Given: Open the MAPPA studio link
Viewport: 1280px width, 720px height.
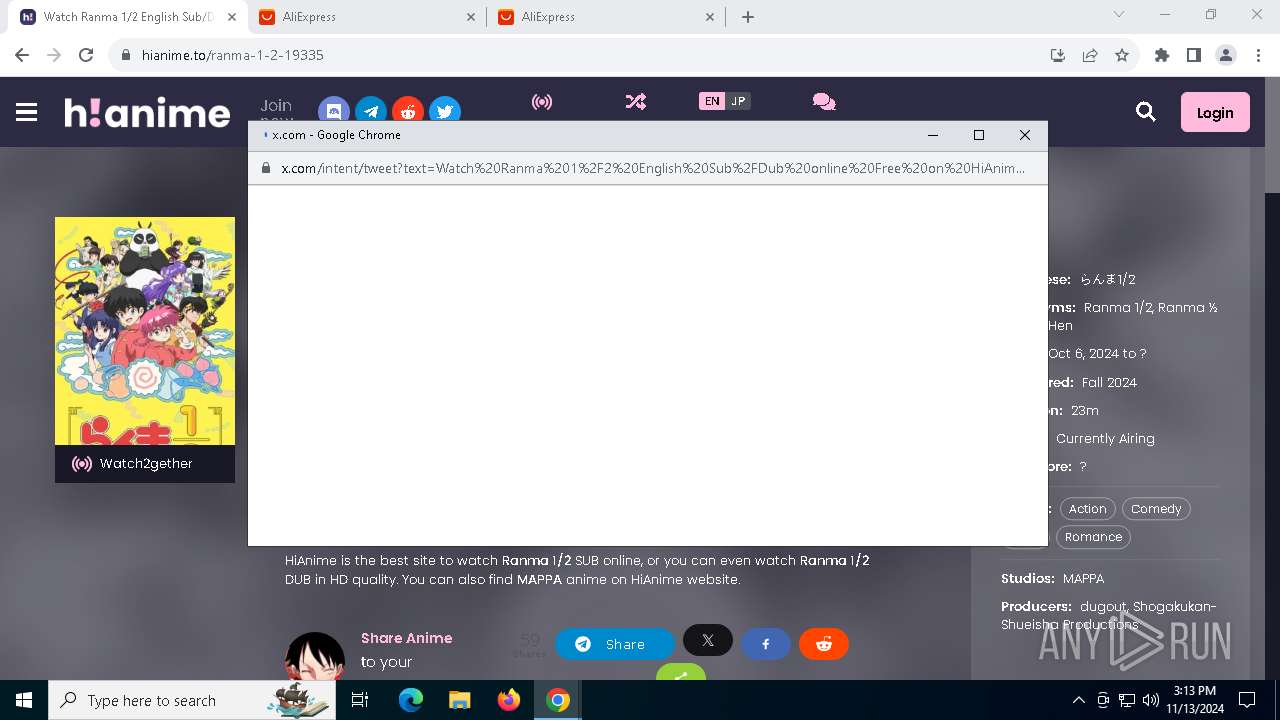Looking at the screenshot, I should [x=1083, y=579].
